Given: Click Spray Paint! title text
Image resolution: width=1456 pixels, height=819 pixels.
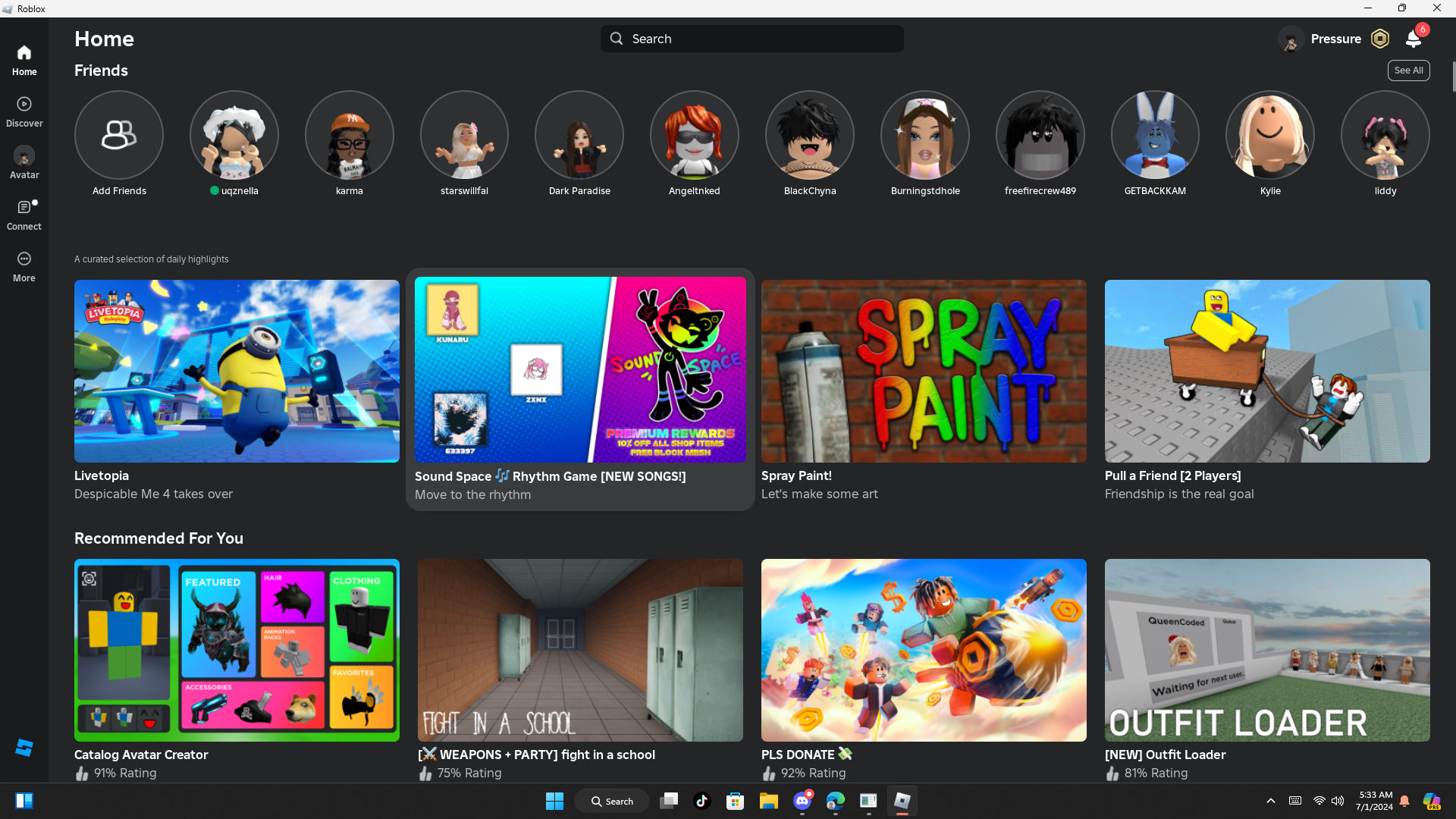Looking at the screenshot, I should (x=796, y=475).
